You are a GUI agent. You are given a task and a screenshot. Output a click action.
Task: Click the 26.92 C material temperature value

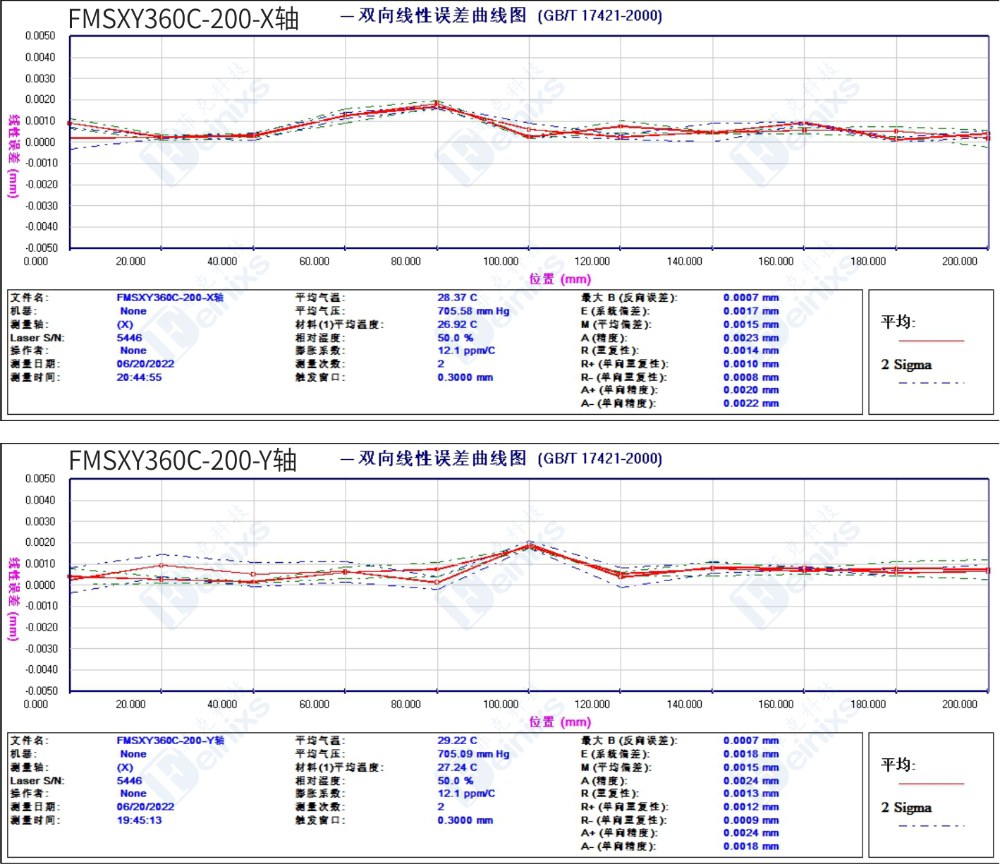pyautogui.click(x=457, y=324)
